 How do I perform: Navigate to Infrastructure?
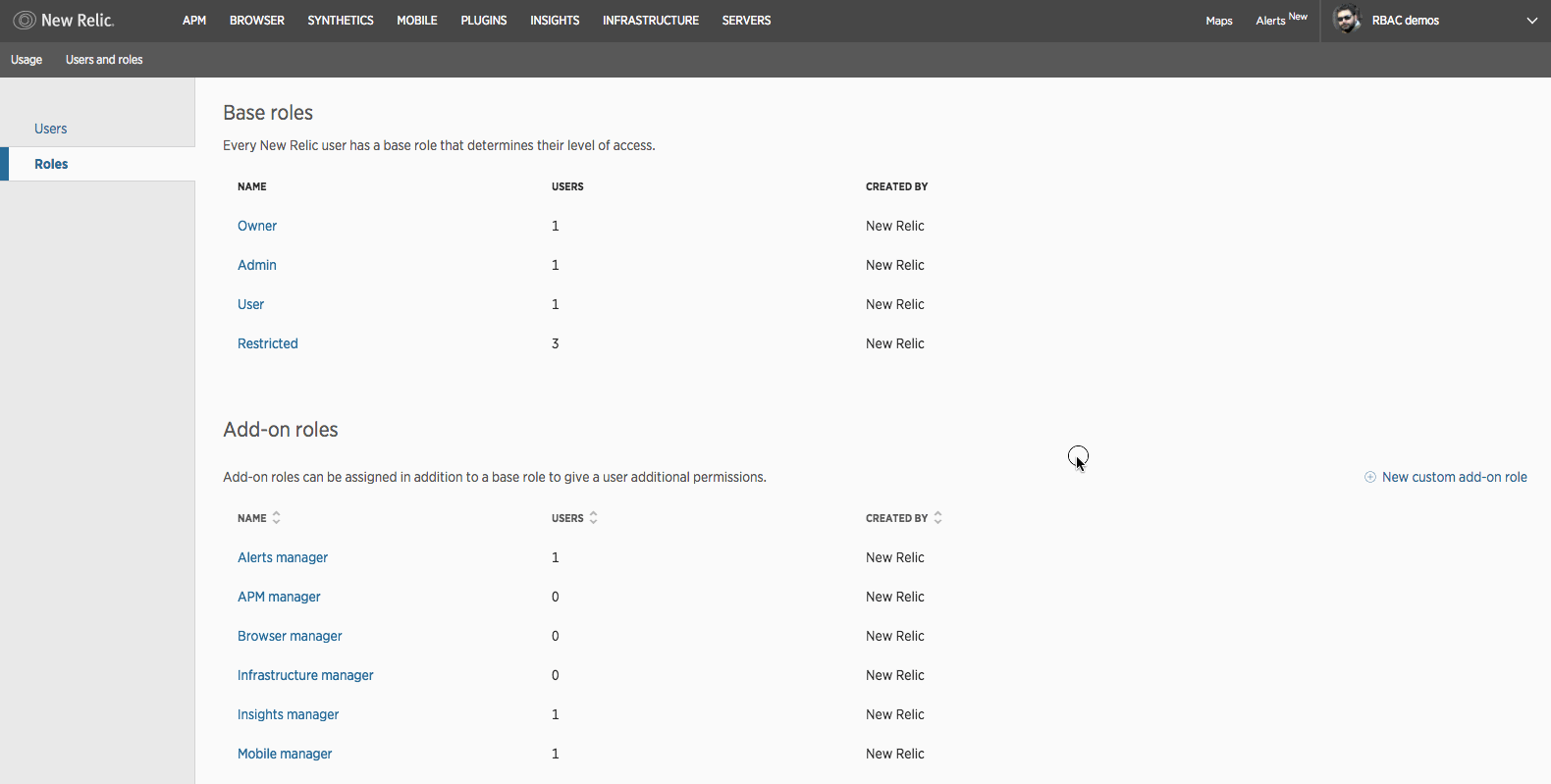[651, 21]
